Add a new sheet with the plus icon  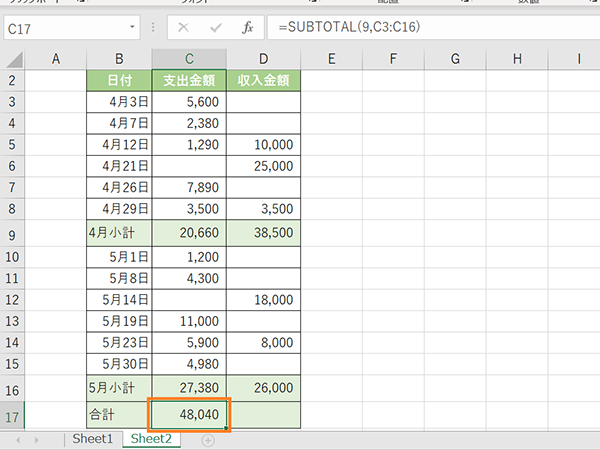[208, 439]
